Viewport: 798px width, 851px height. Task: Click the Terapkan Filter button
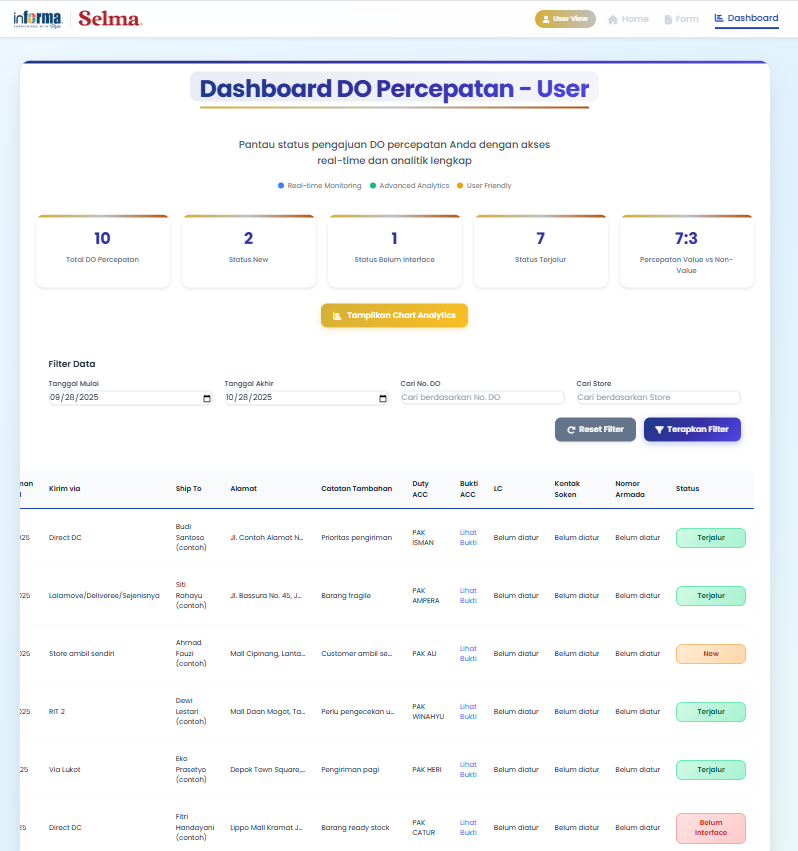click(692, 429)
